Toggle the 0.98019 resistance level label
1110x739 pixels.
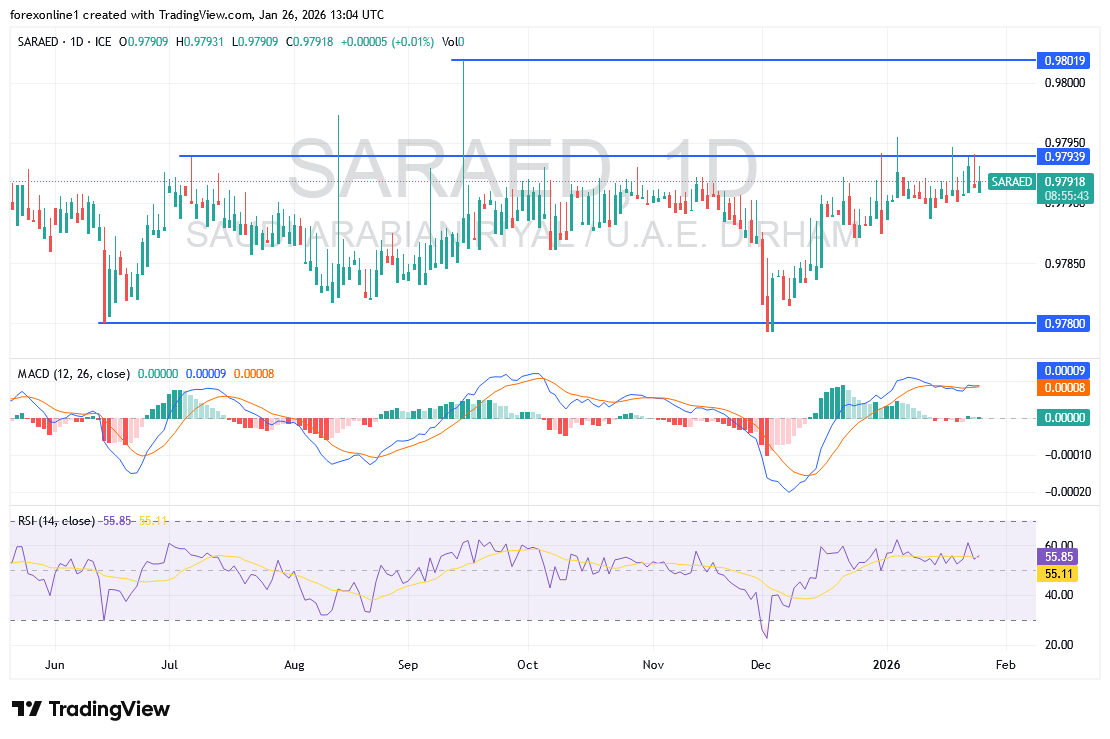coord(1063,61)
